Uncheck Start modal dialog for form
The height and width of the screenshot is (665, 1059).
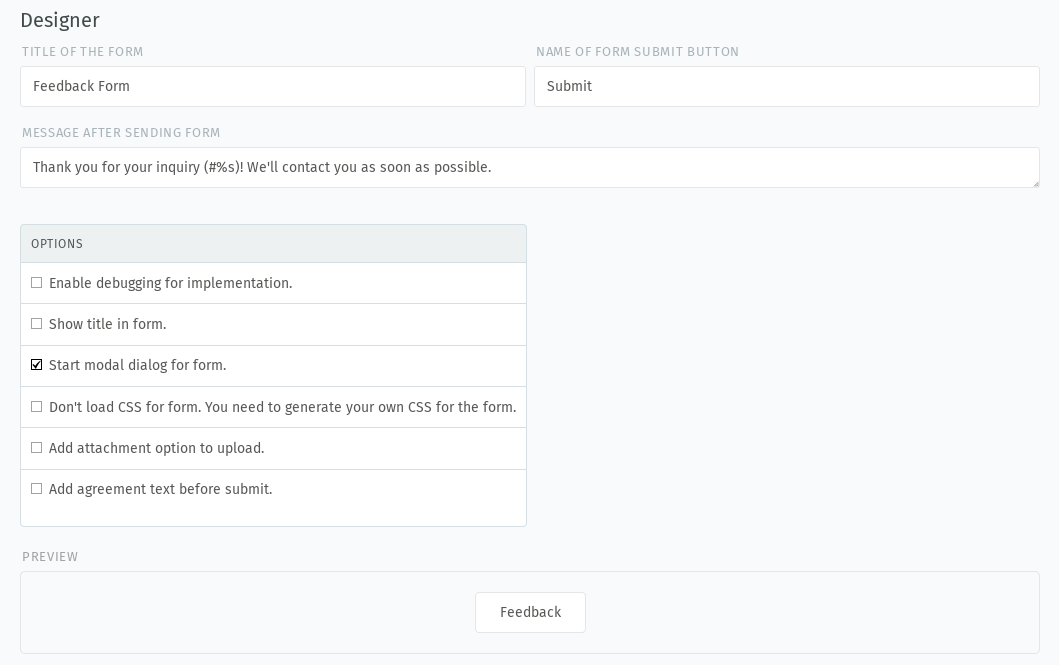(36, 365)
